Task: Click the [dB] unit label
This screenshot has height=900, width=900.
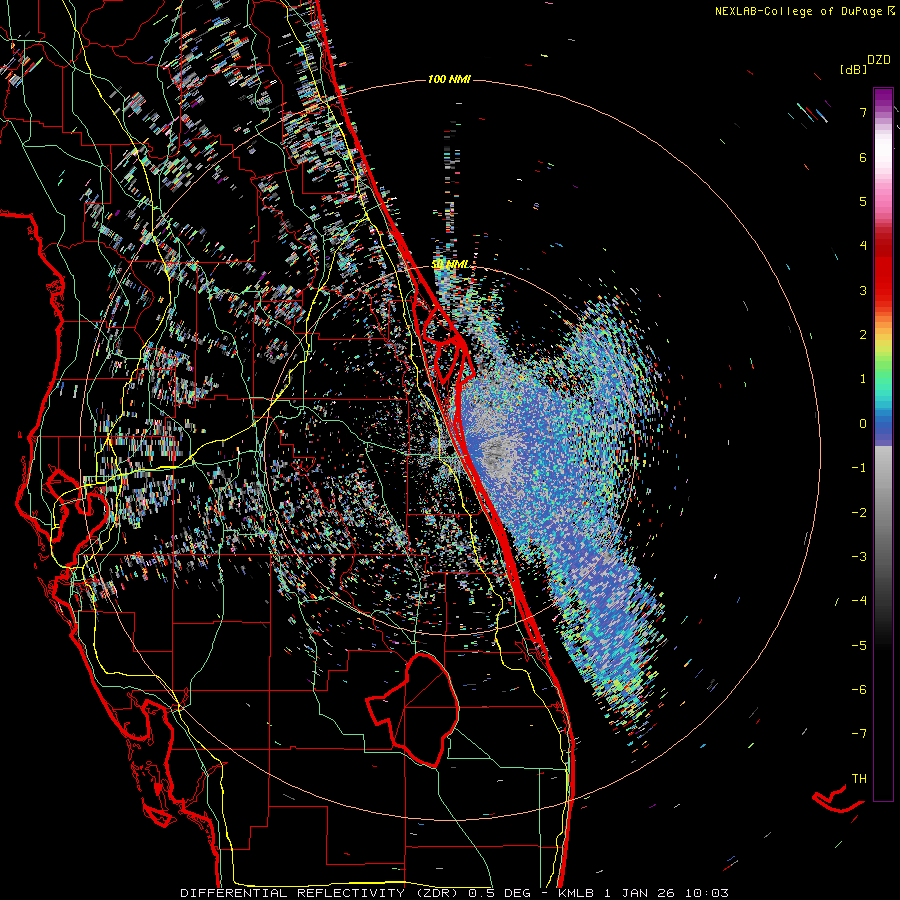Action: tap(854, 70)
